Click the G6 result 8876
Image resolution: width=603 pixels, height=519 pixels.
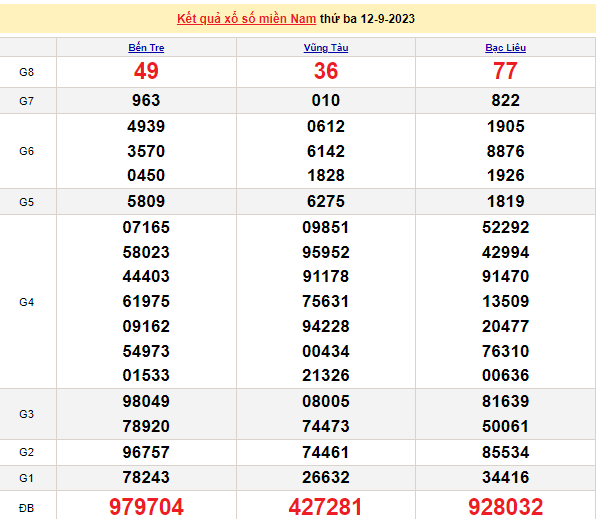[505, 151]
